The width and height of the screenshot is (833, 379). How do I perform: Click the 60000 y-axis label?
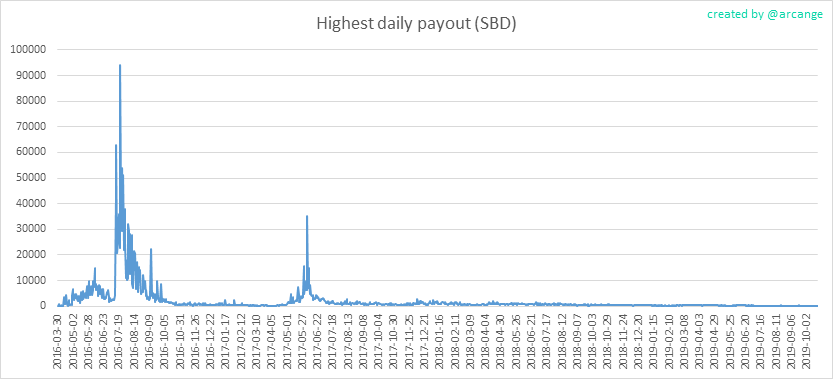click(x=31, y=152)
